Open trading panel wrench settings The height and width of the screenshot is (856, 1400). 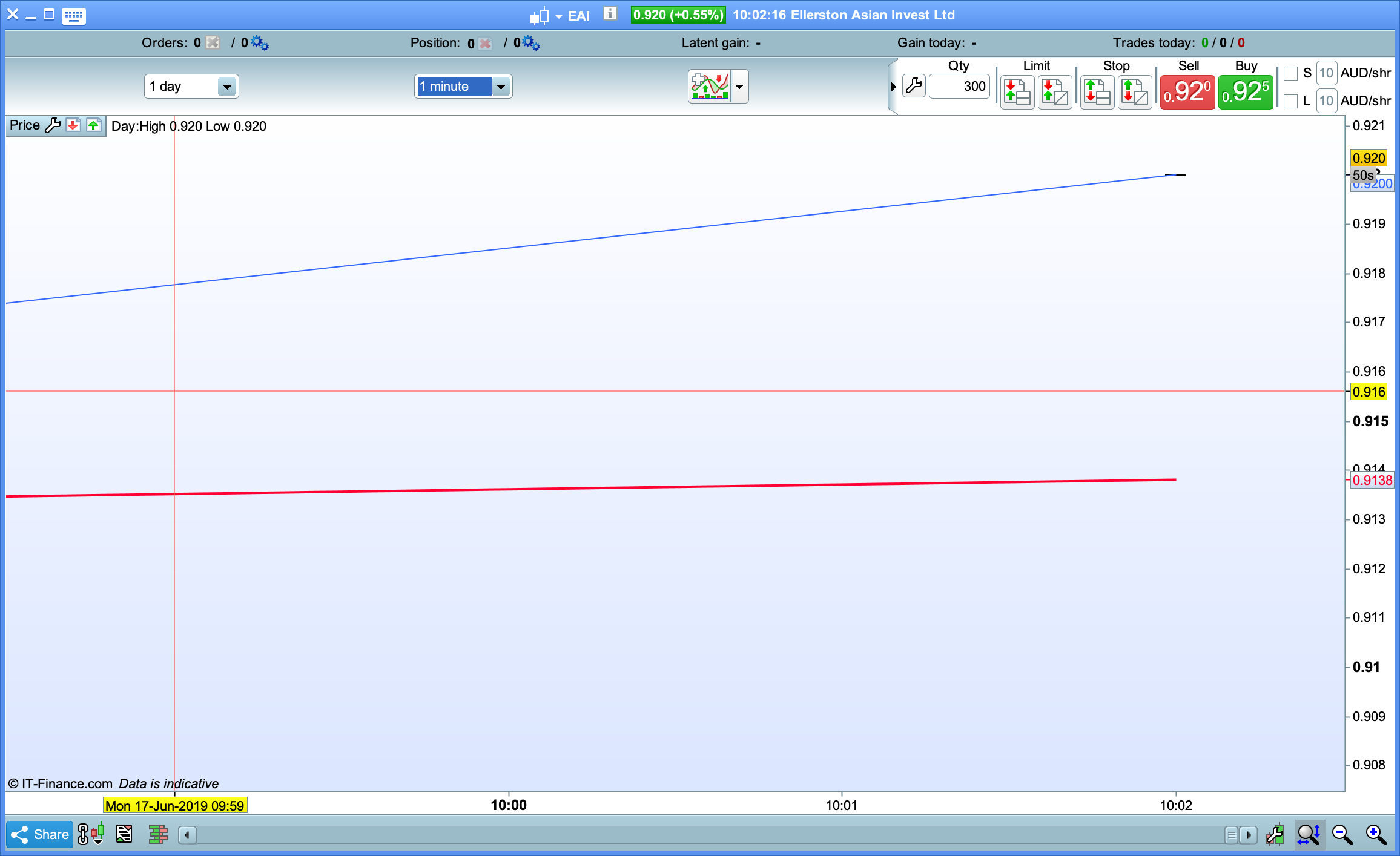click(914, 87)
